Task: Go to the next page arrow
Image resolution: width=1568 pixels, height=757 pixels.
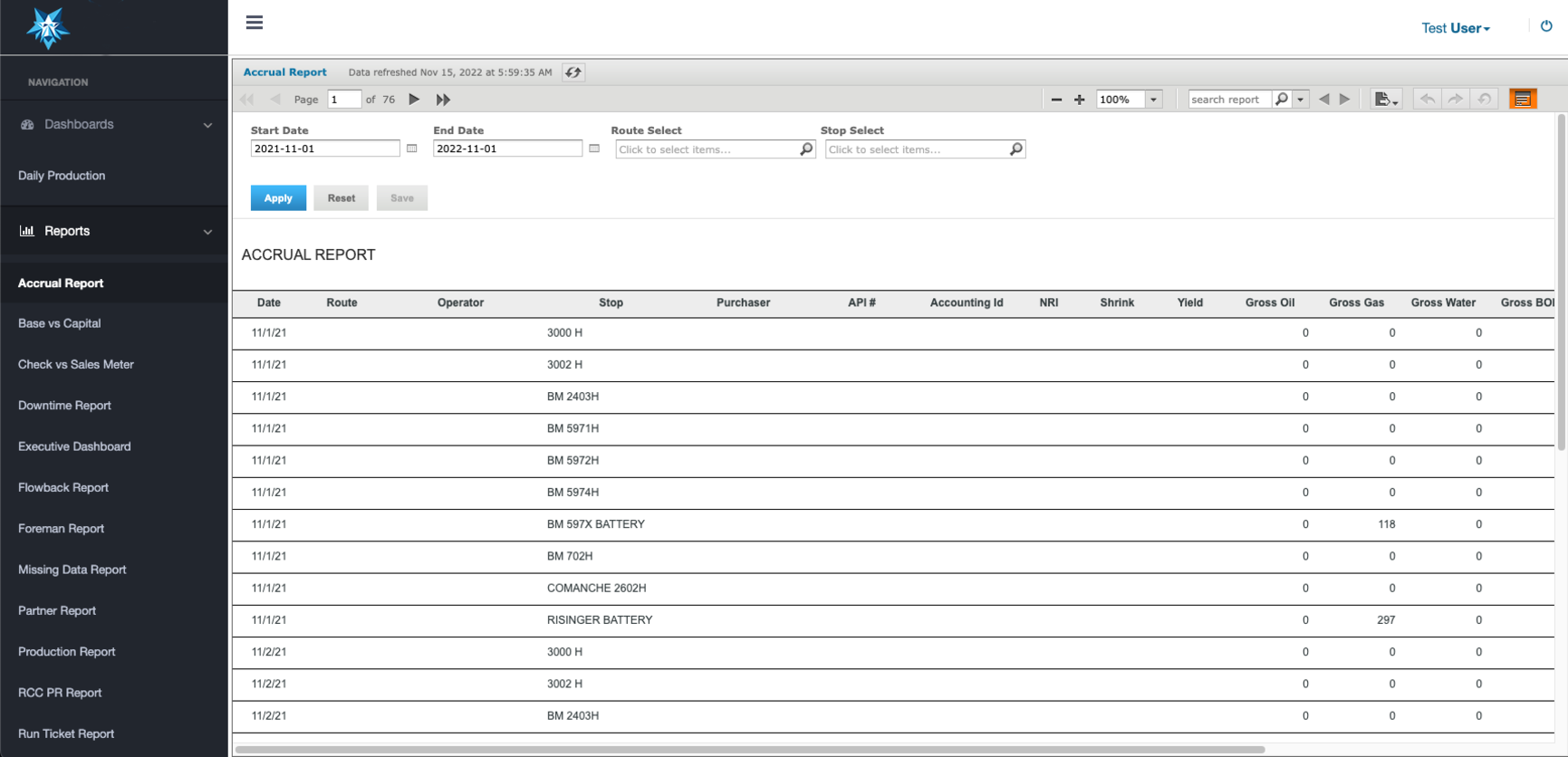Action: 414,100
